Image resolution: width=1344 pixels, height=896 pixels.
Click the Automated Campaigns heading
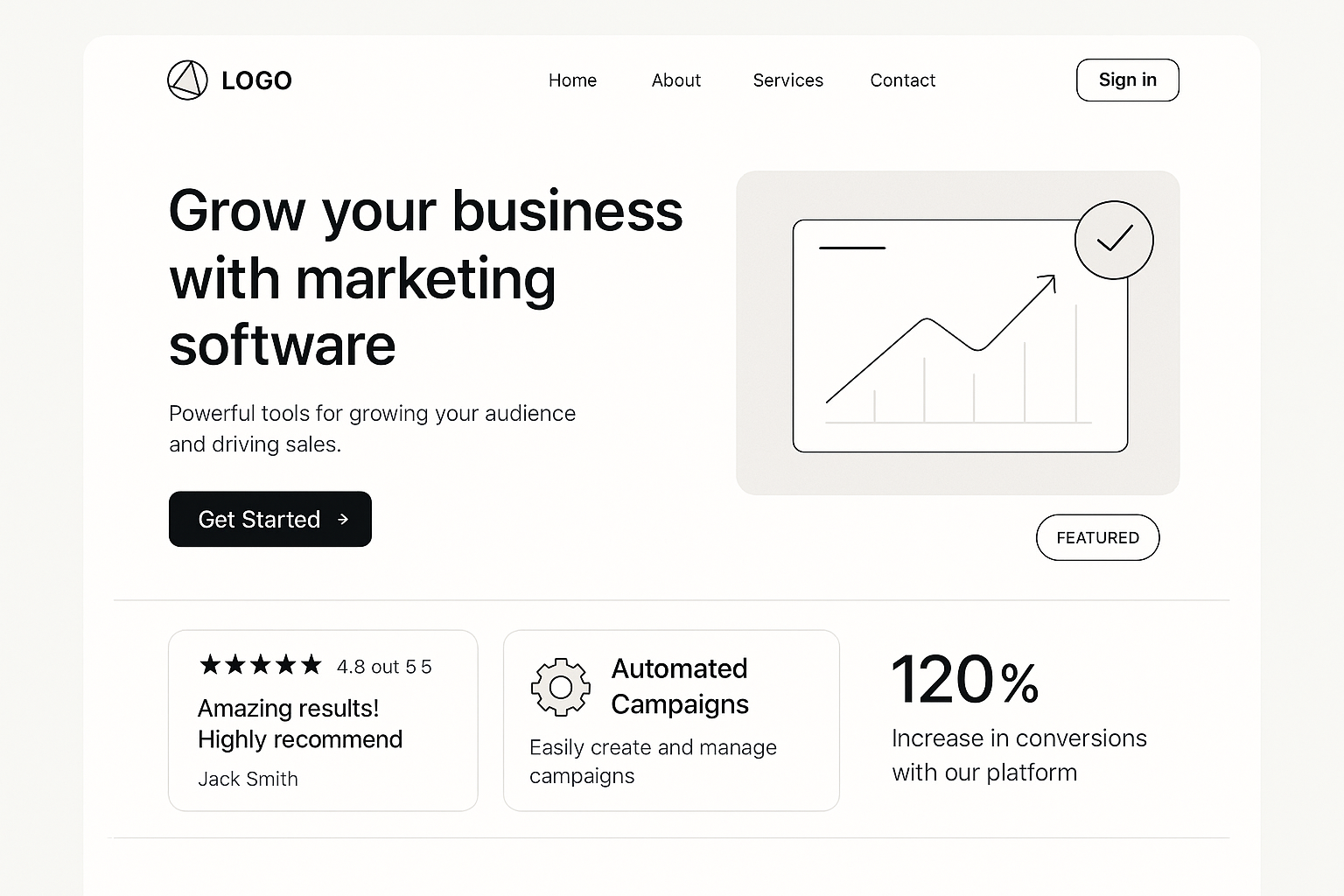[x=680, y=686]
